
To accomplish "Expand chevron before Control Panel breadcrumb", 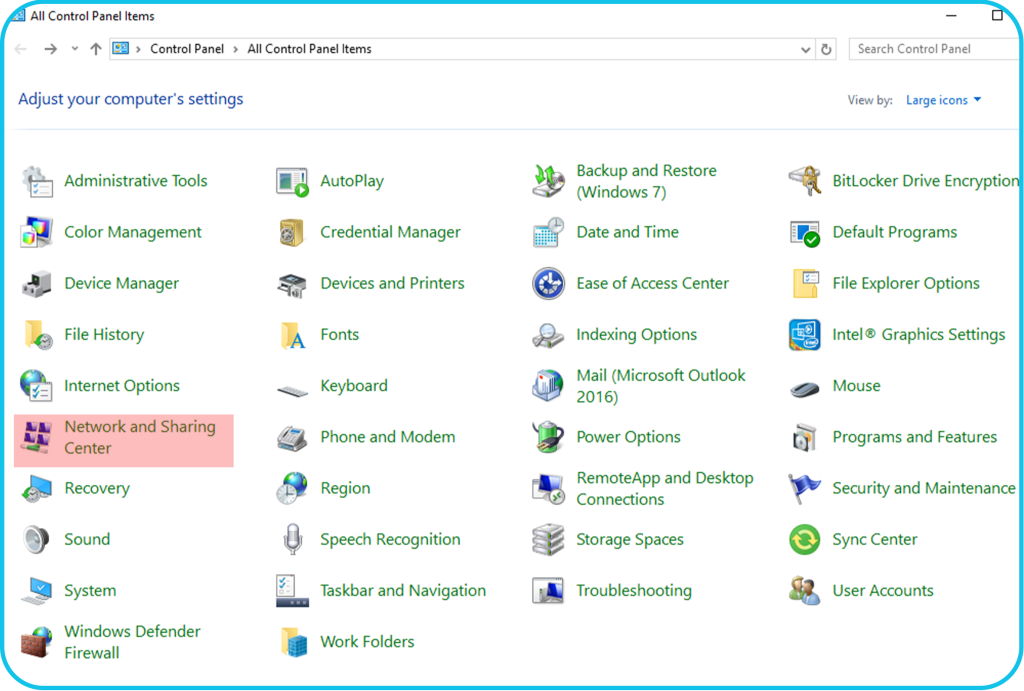I will [138, 49].
